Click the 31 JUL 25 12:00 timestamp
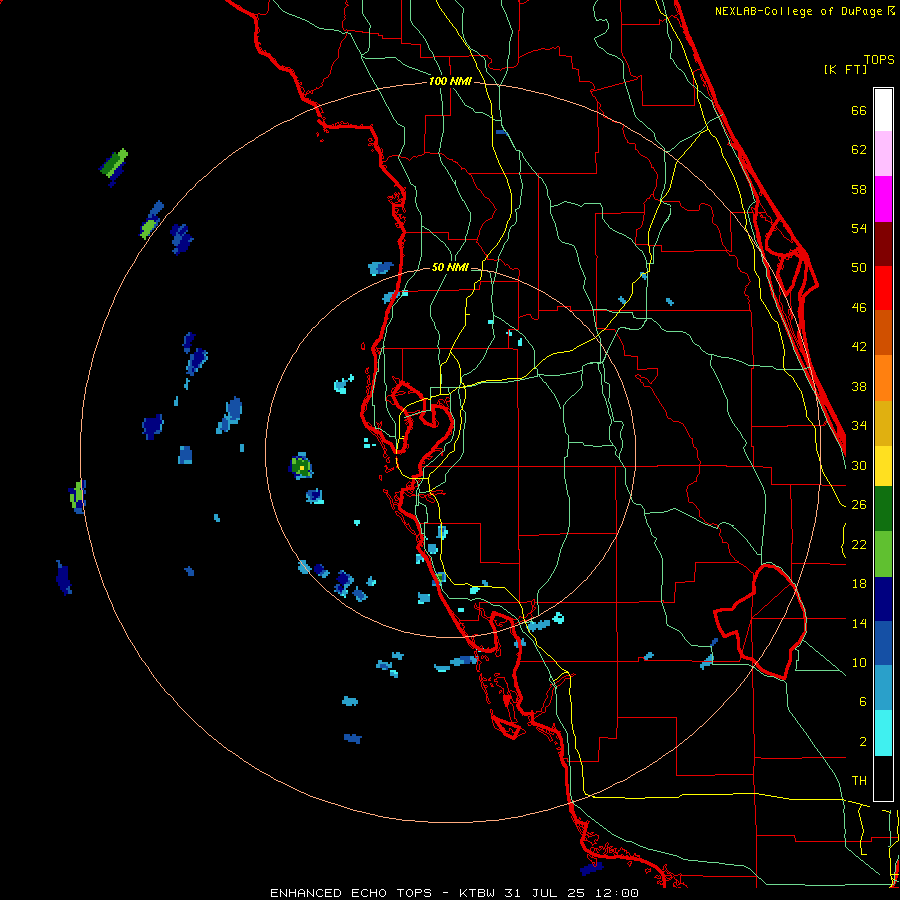 click(571, 893)
